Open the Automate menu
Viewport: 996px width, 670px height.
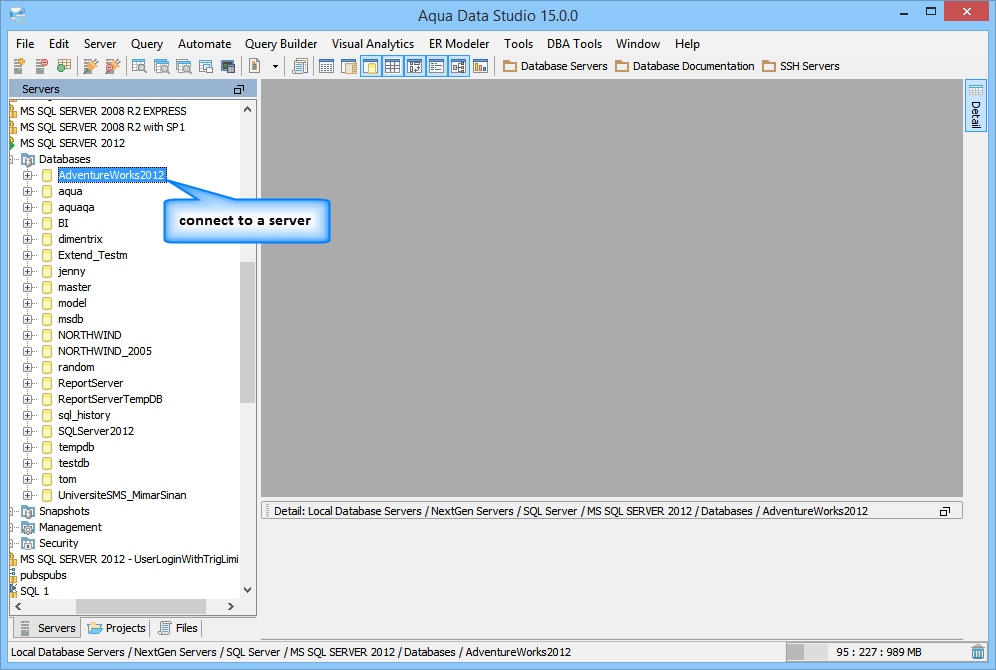[205, 44]
